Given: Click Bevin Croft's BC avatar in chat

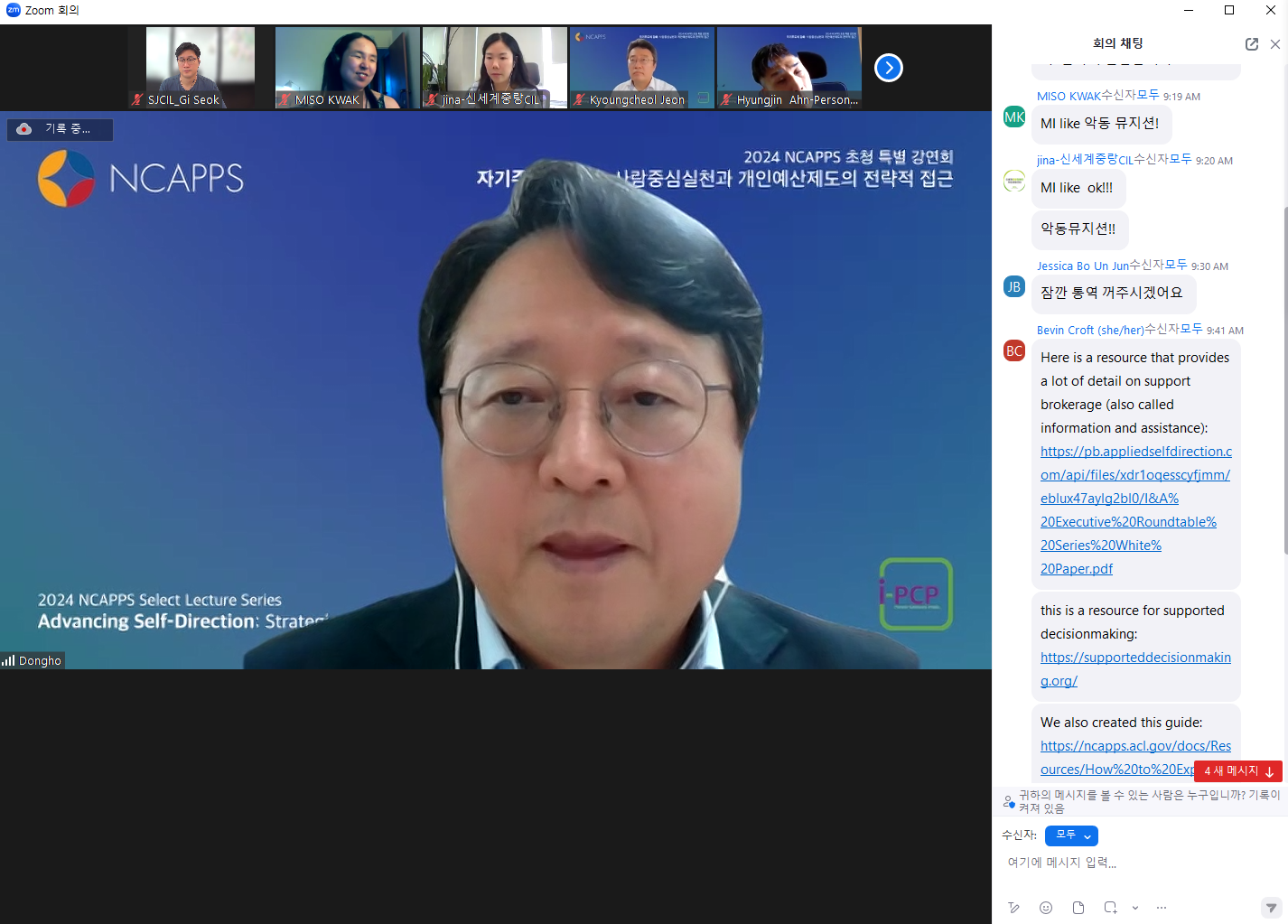Looking at the screenshot, I should tap(1014, 350).
